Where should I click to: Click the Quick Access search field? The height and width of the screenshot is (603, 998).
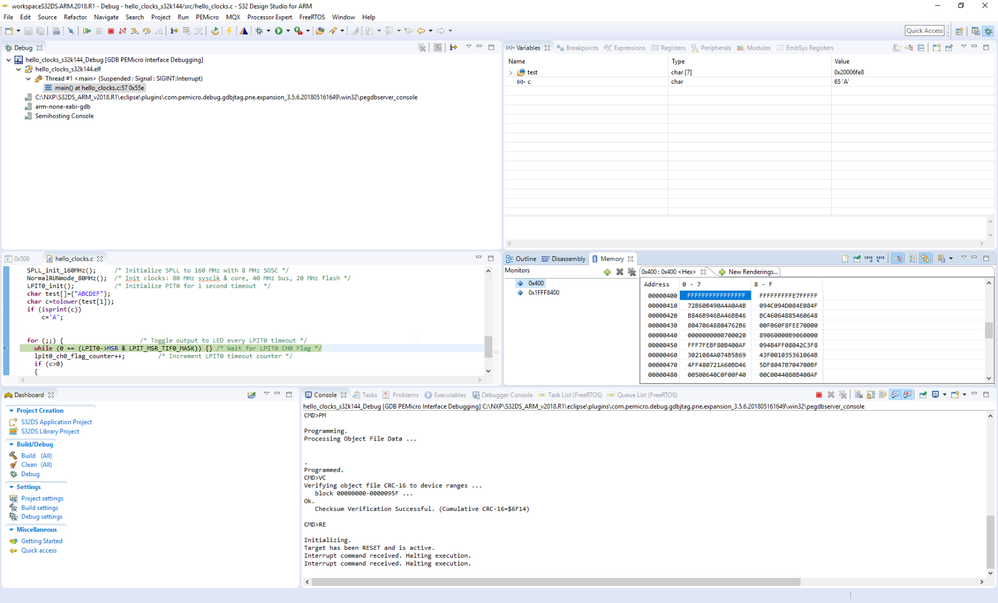click(x=925, y=31)
